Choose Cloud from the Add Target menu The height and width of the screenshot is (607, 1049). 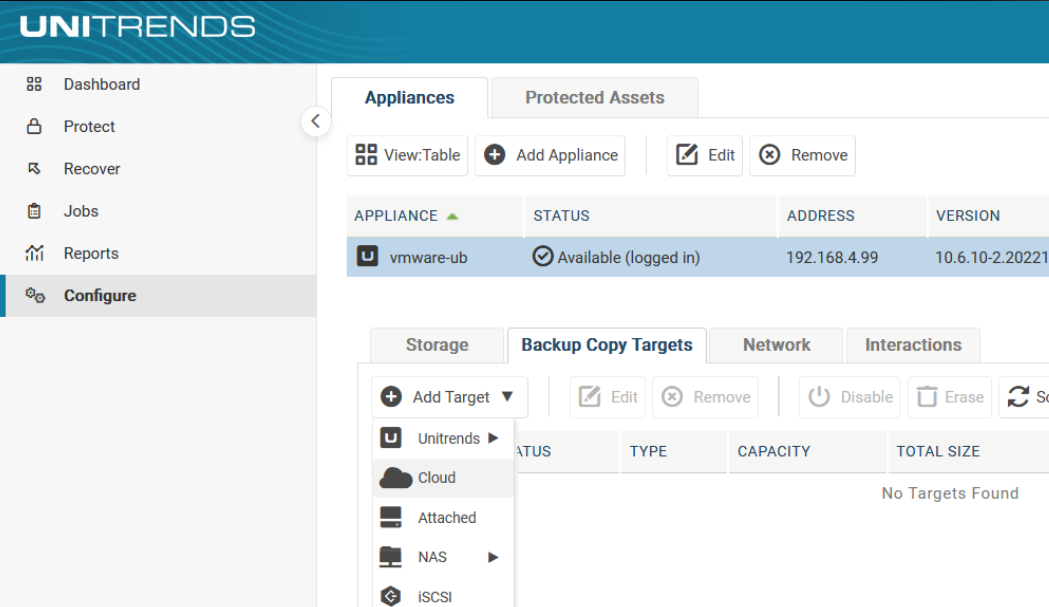pos(443,478)
